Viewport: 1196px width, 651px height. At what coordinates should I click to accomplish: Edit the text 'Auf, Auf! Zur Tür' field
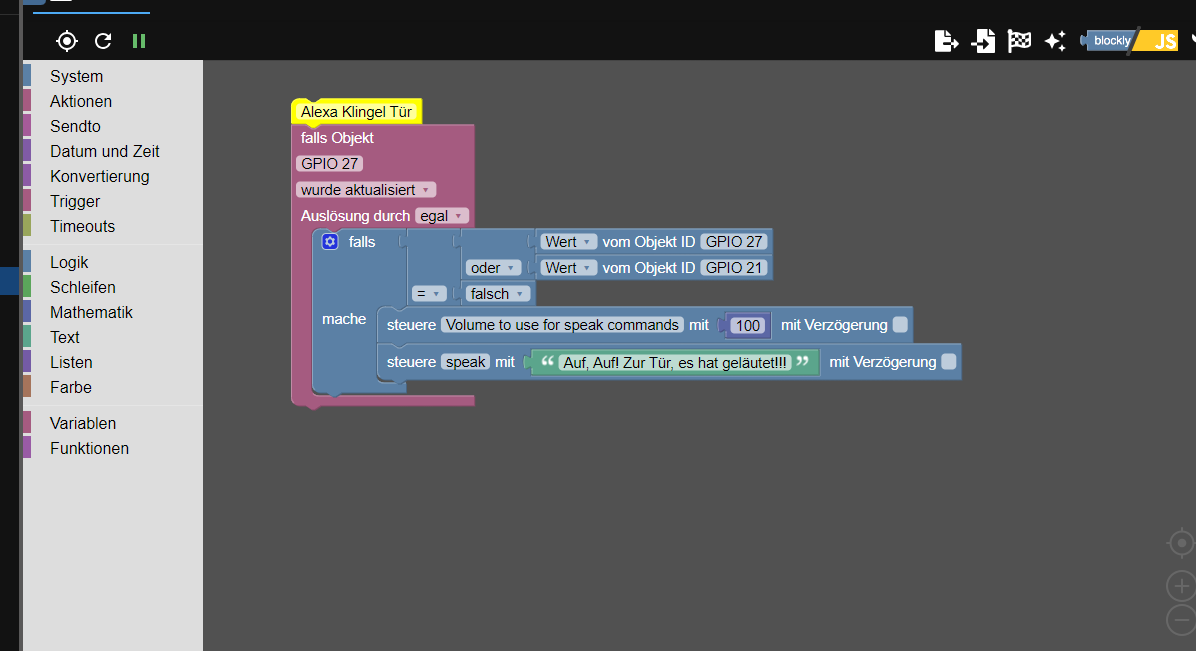pyautogui.click(x=675, y=363)
